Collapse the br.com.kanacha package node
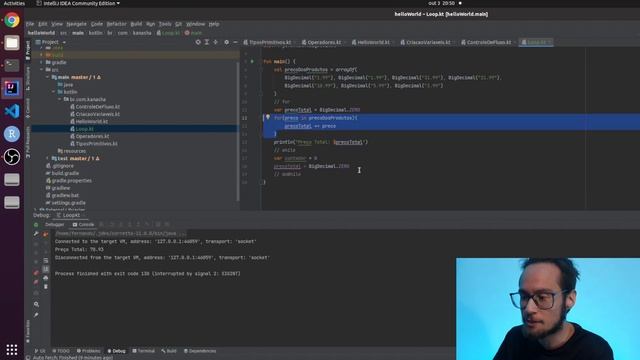 point(59,99)
